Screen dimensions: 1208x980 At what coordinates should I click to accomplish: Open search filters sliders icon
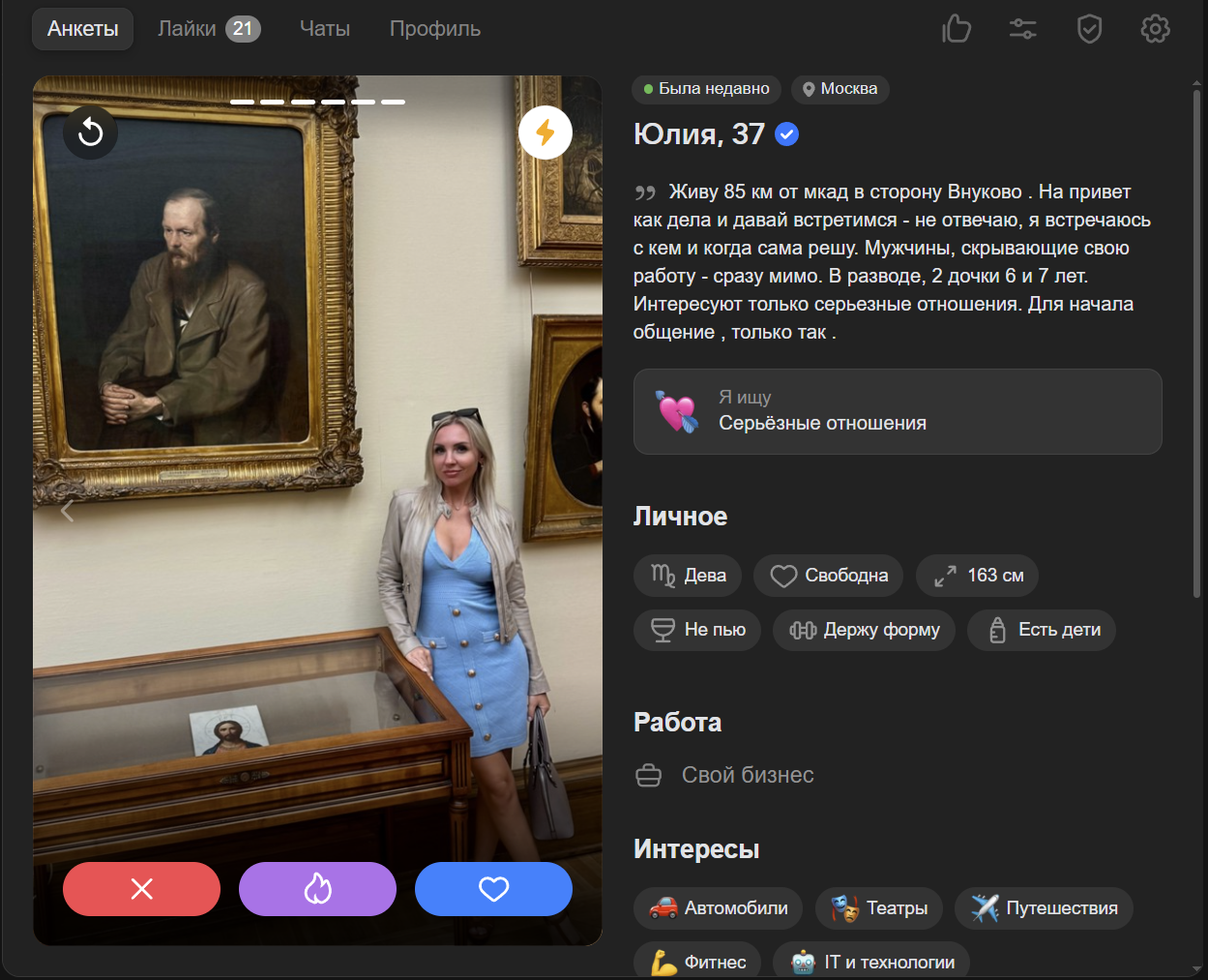[1023, 29]
